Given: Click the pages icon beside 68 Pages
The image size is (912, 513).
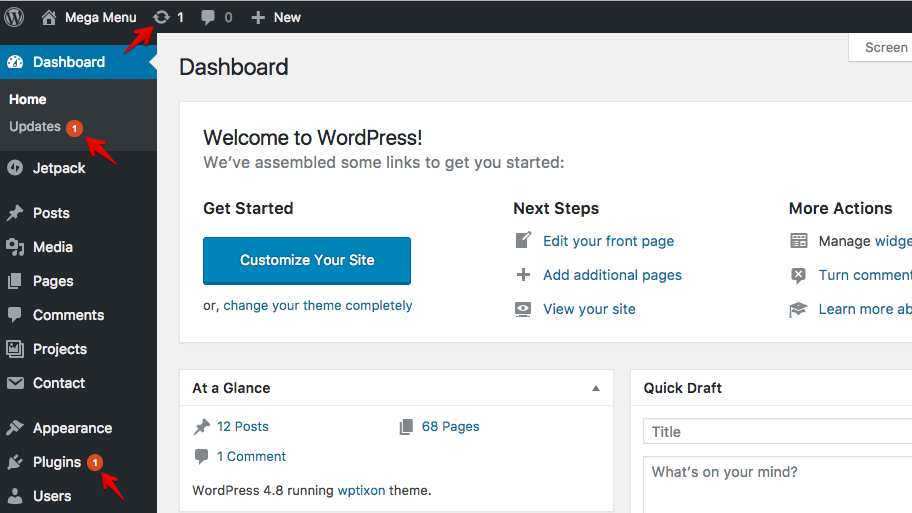Looking at the screenshot, I should (x=406, y=427).
